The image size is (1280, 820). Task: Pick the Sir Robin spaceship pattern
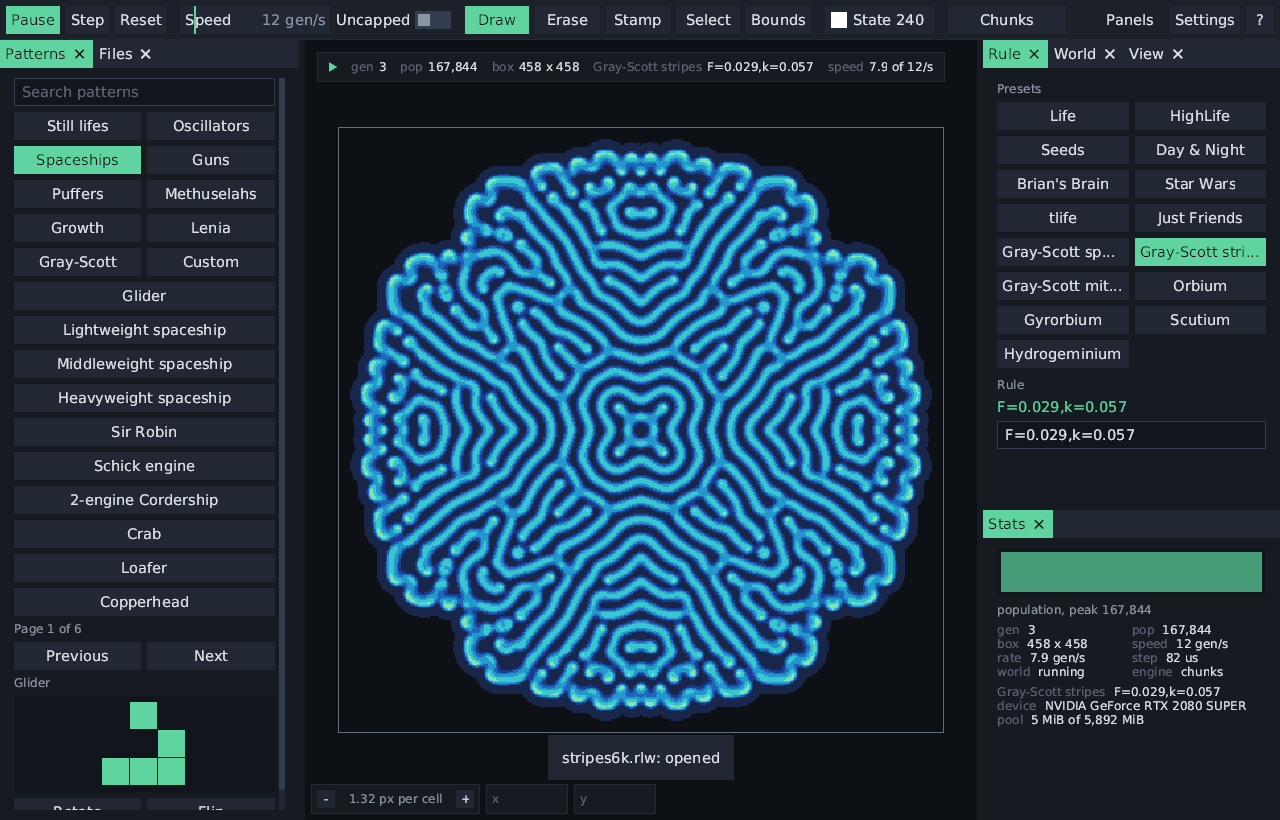144,432
